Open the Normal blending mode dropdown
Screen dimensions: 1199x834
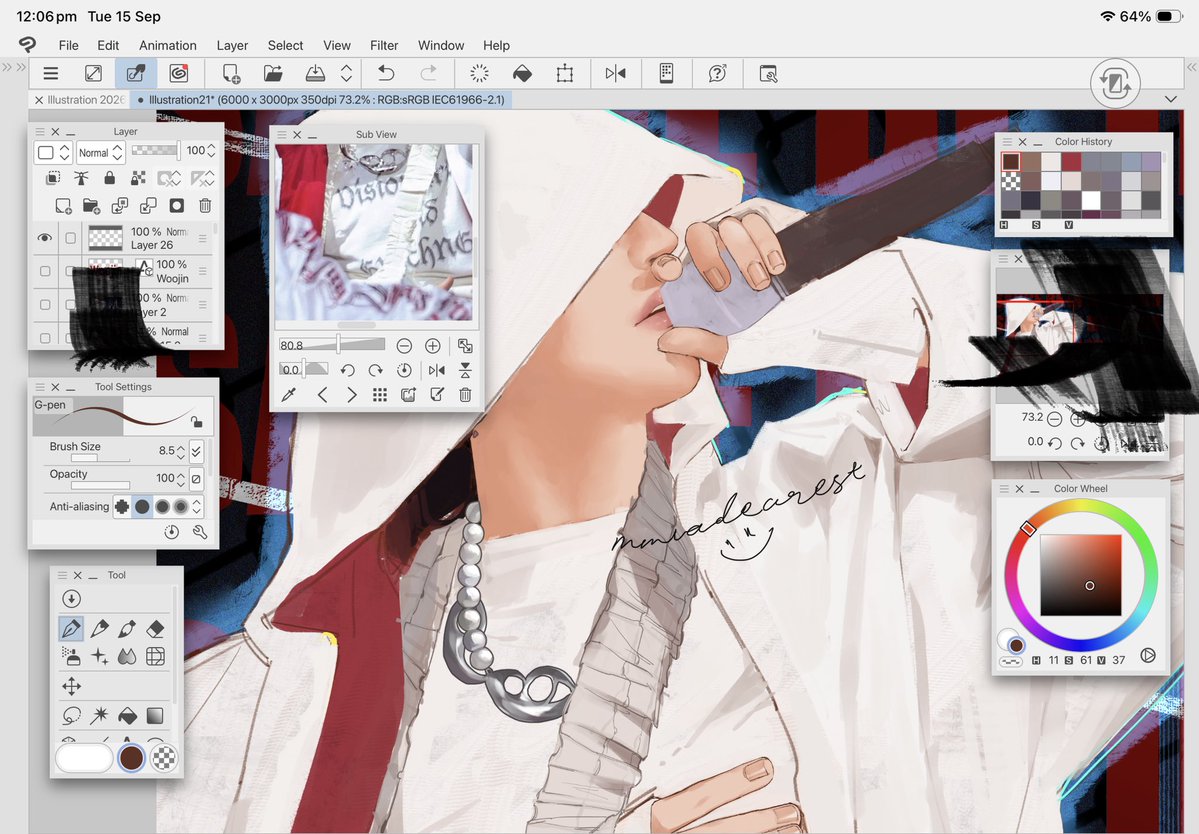point(100,153)
